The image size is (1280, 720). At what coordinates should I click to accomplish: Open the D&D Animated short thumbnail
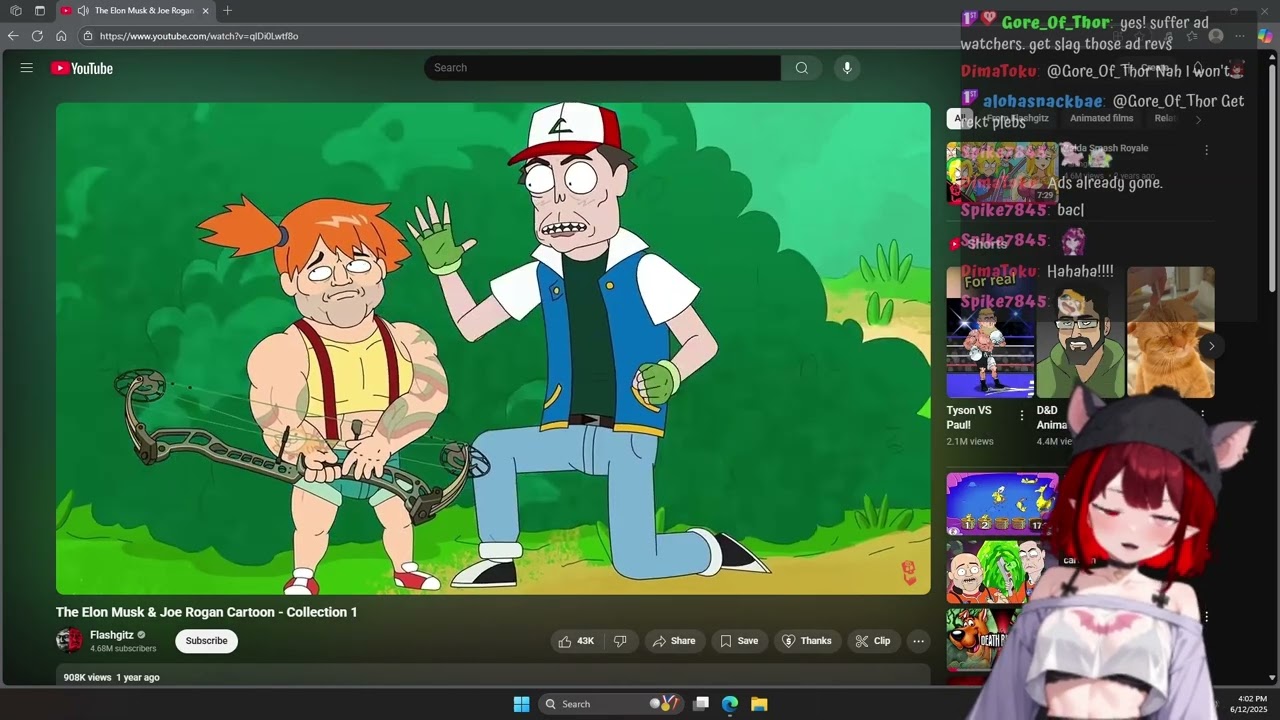tap(1080, 332)
